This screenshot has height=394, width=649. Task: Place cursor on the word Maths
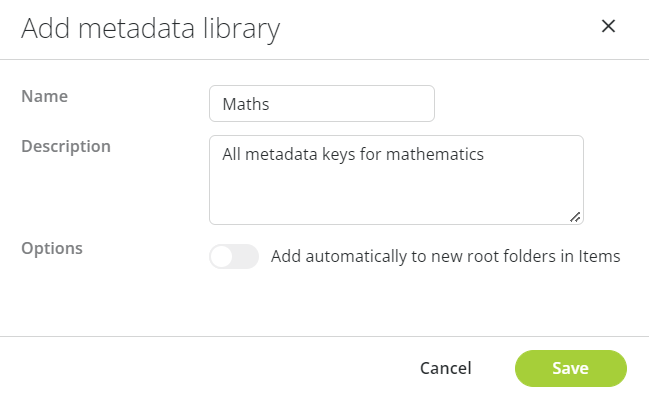(246, 104)
